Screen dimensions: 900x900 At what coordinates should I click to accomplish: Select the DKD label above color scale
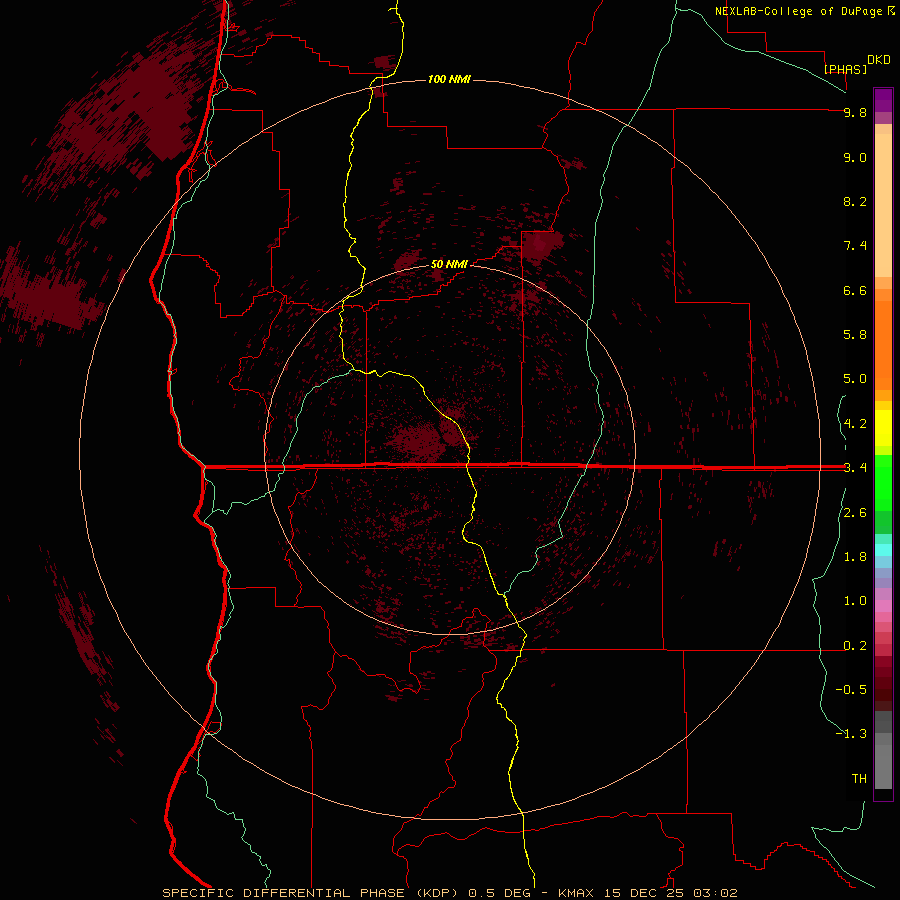(x=879, y=60)
